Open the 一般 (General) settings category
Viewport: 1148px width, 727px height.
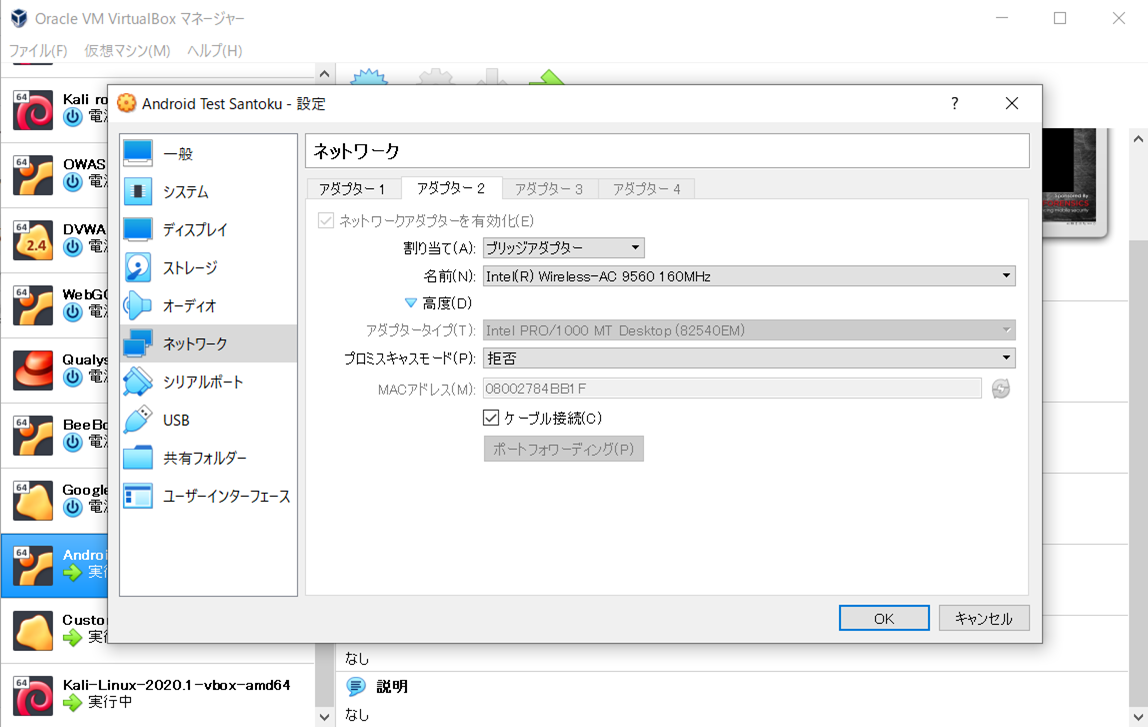click(x=209, y=154)
